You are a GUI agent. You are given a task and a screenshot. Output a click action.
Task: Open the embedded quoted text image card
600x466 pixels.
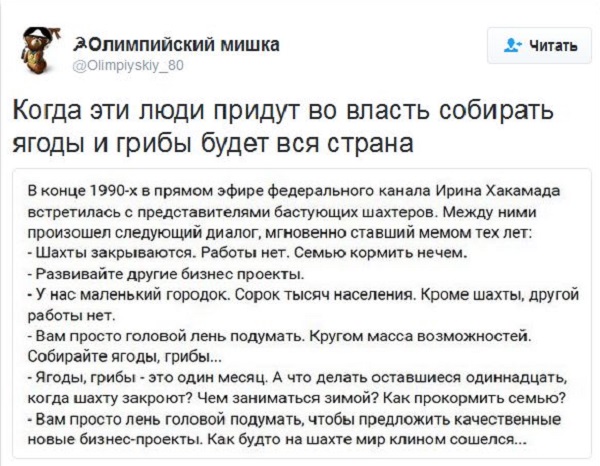(302, 313)
